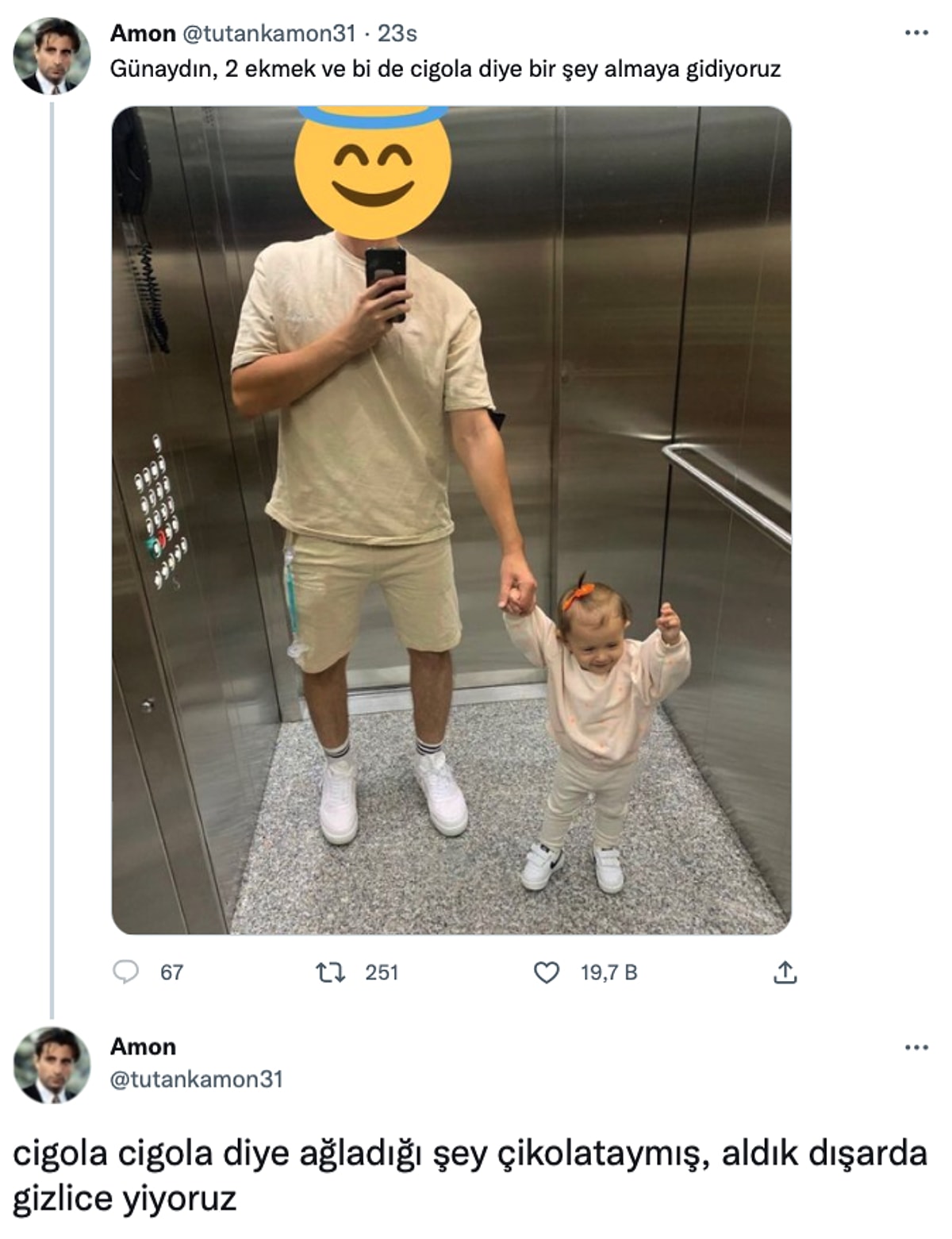The height and width of the screenshot is (1239, 952).
Task: Click the @tutankamon31 handle on the bottom tweet
Action: coord(196,1079)
